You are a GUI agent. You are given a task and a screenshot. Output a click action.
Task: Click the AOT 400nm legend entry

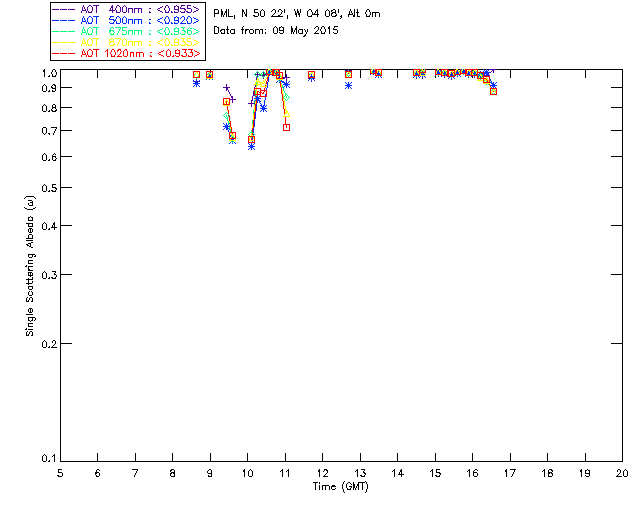click(x=126, y=9)
